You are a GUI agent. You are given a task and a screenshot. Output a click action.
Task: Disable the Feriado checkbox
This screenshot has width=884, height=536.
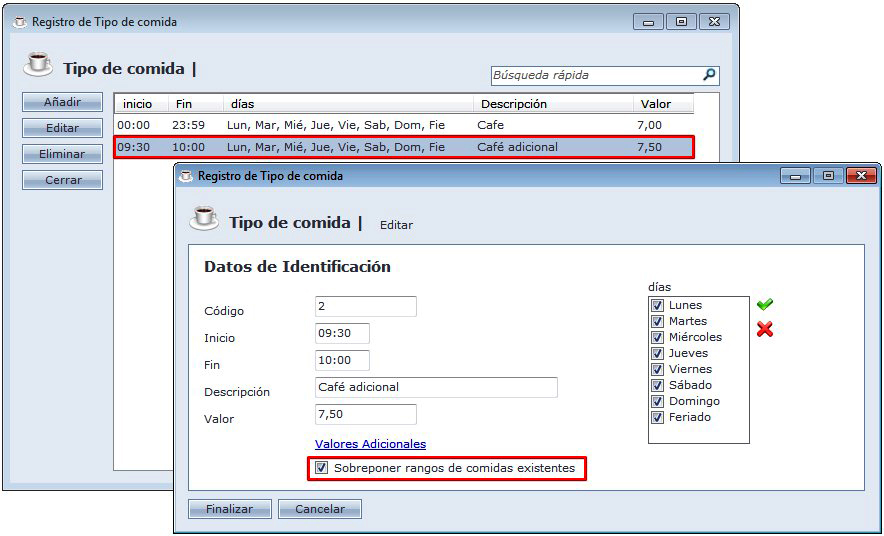coord(658,417)
